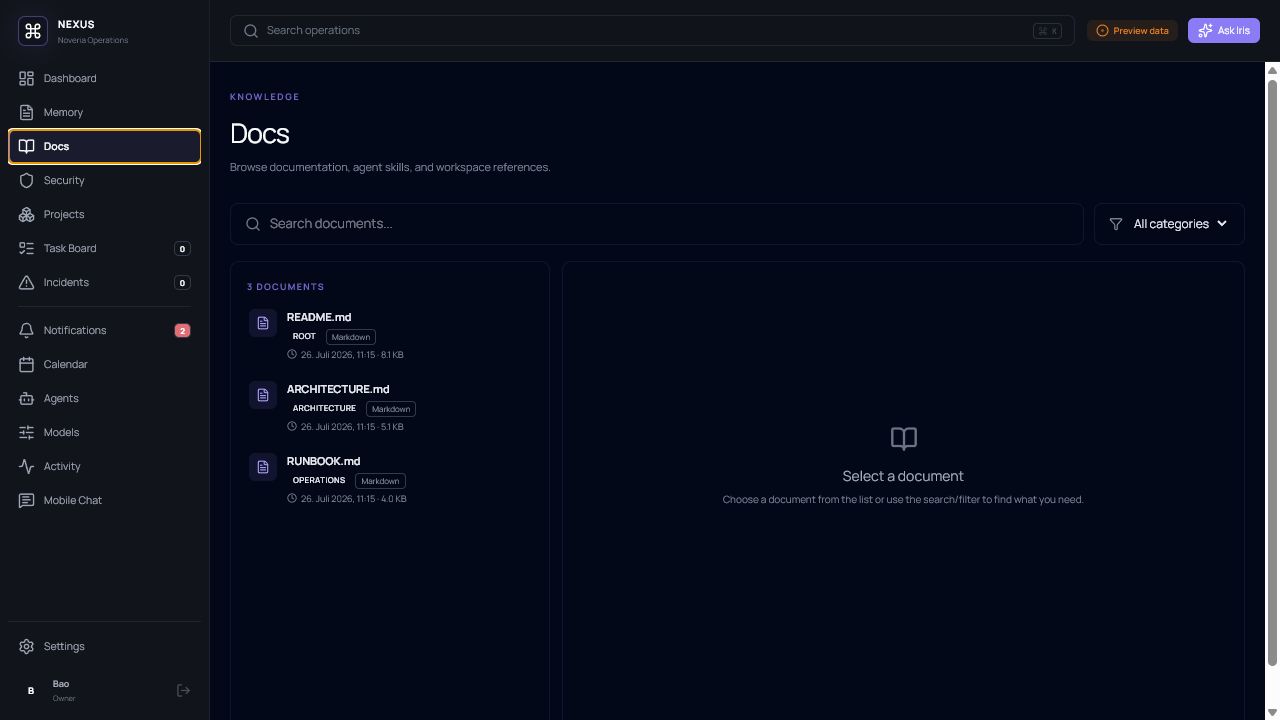This screenshot has width=1280, height=720.
Task: Open the Activity page
Action: (105, 466)
